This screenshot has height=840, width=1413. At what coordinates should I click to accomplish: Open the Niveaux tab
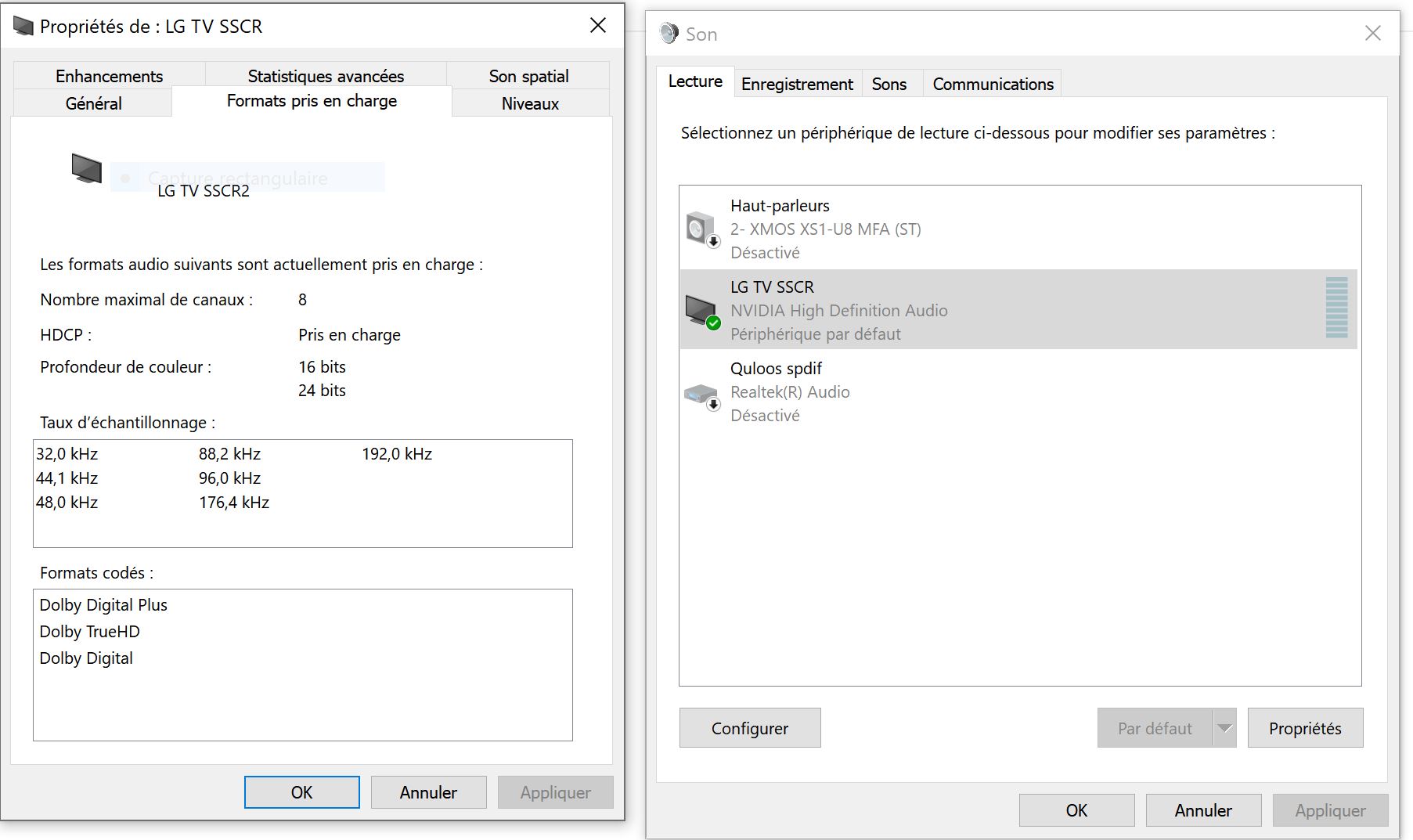click(x=530, y=103)
